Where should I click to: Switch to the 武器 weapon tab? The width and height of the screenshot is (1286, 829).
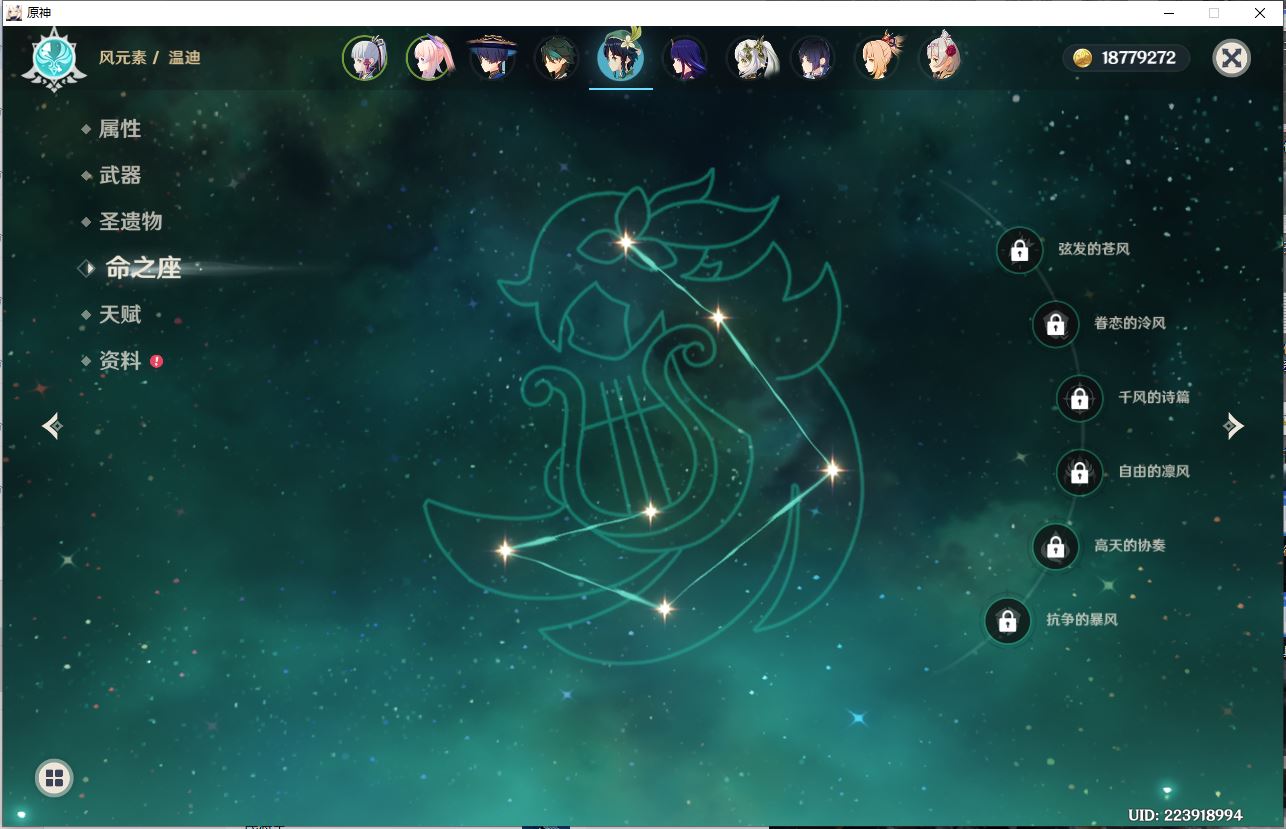[x=119, y=175]
